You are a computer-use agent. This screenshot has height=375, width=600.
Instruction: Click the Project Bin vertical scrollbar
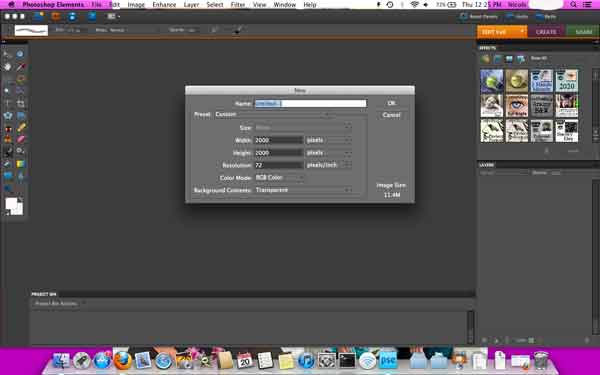tap(470, 328)
